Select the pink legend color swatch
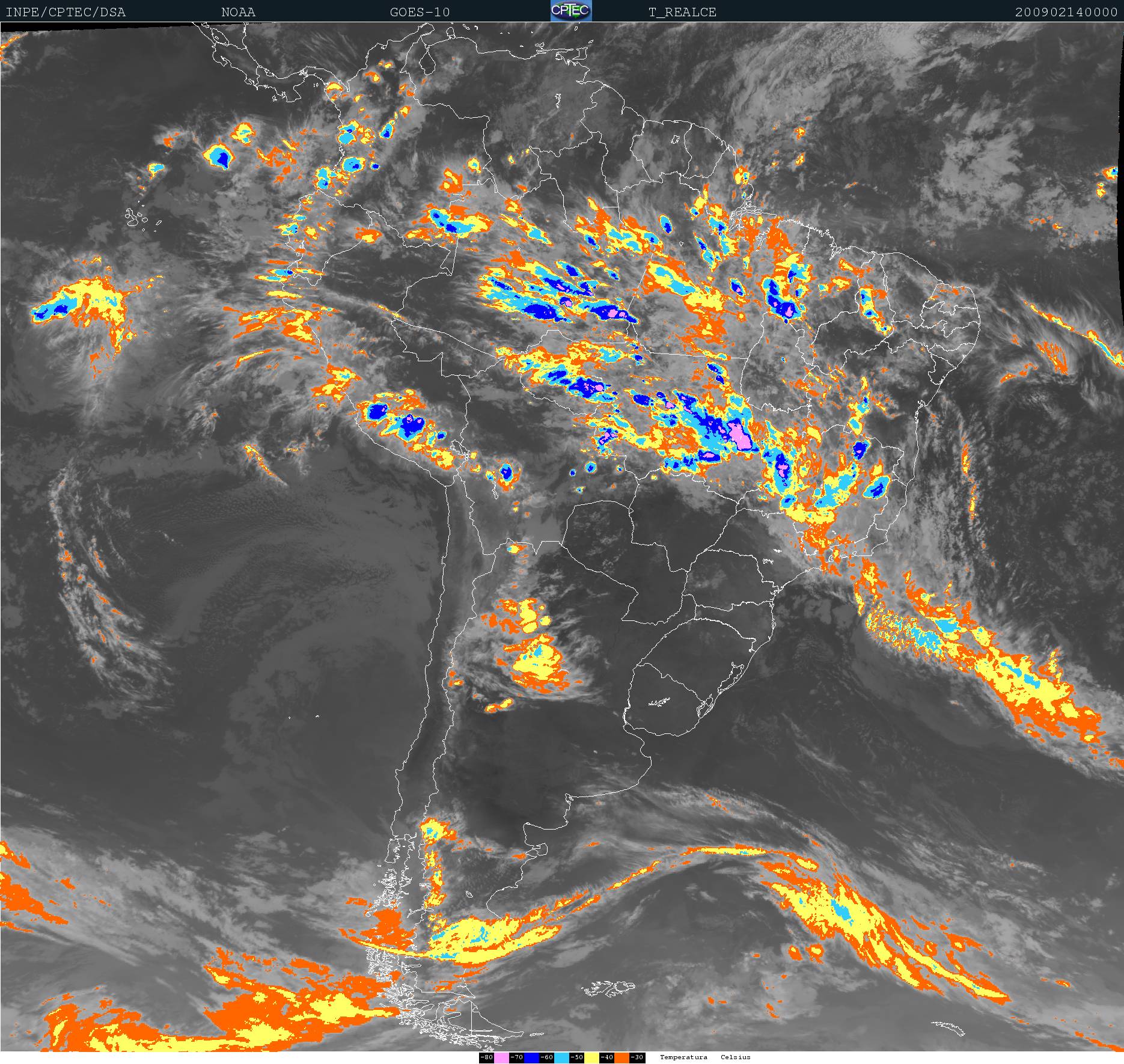 (501, 1057)
